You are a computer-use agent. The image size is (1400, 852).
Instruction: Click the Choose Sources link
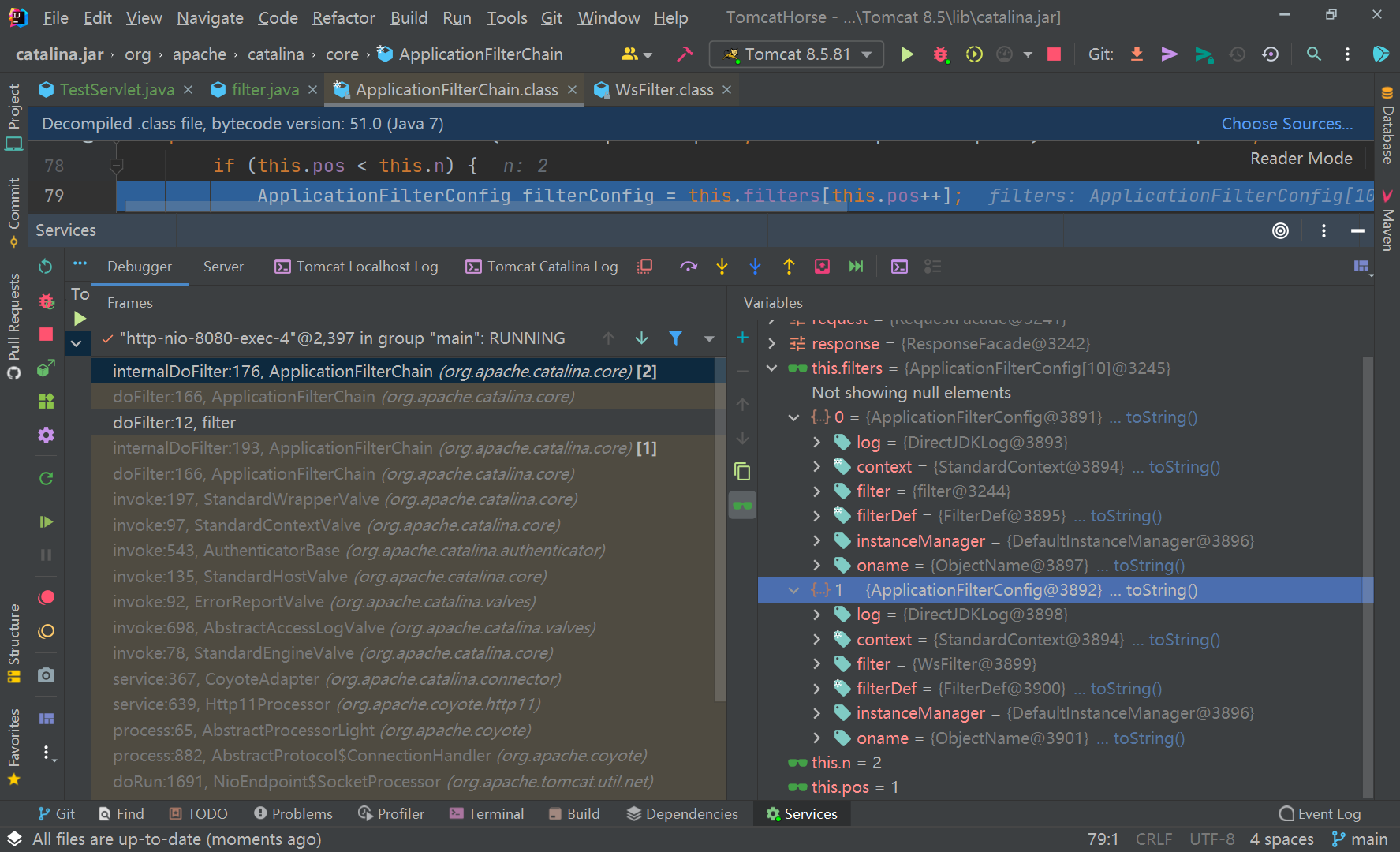point(1286,123)
